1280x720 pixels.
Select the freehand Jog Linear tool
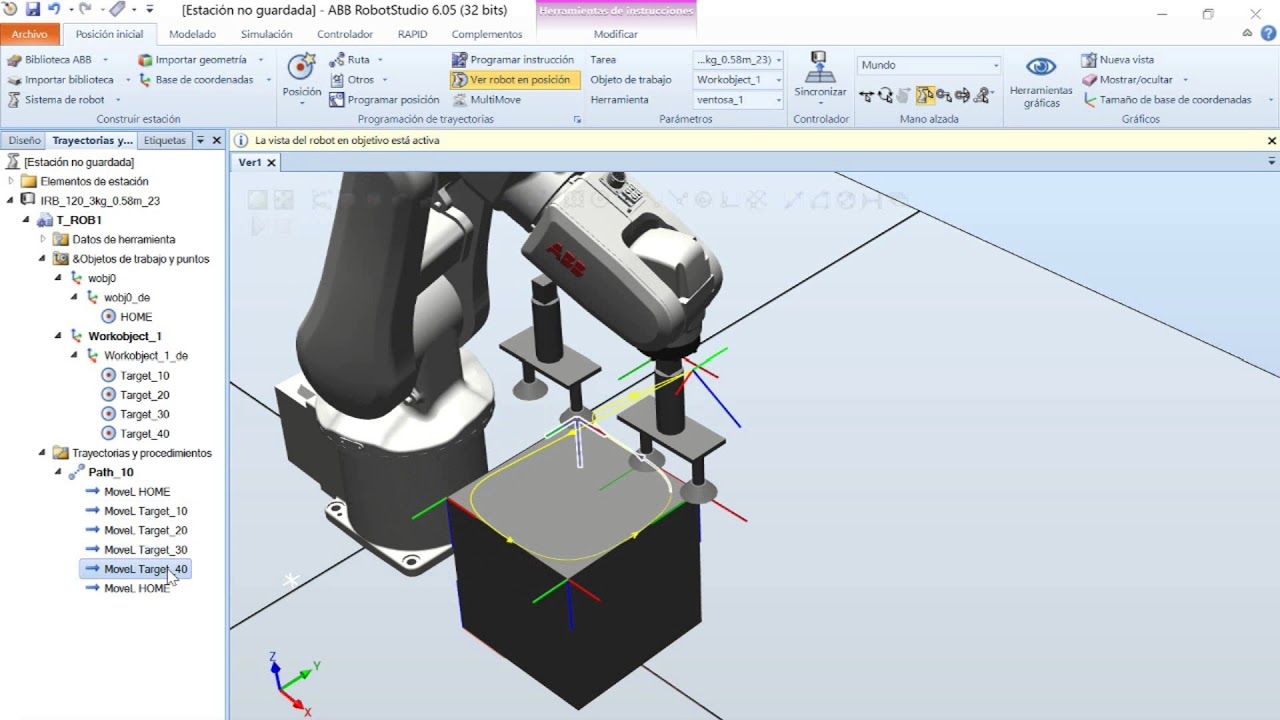click(943, 96)
